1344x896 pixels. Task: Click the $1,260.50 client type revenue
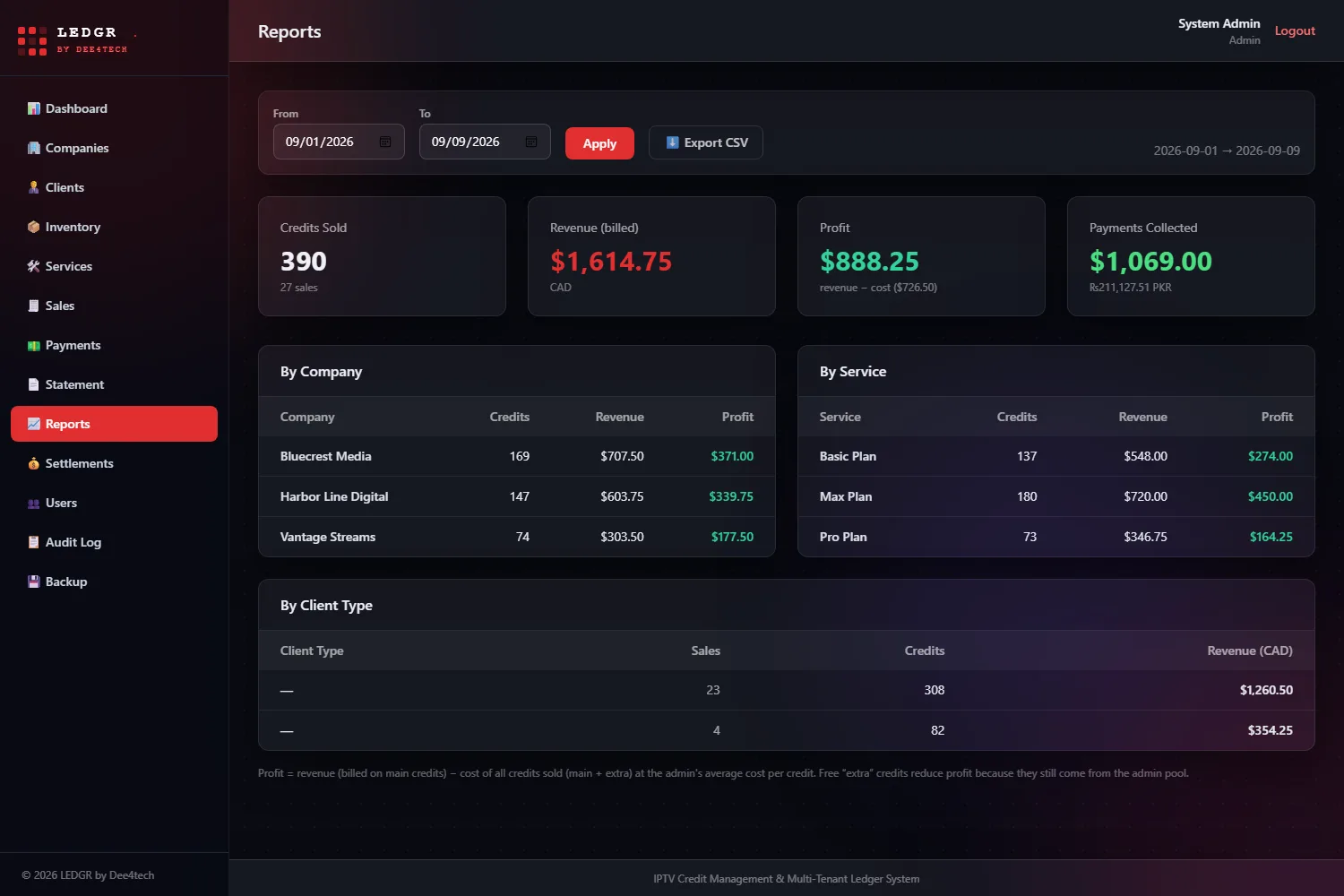1266,690
